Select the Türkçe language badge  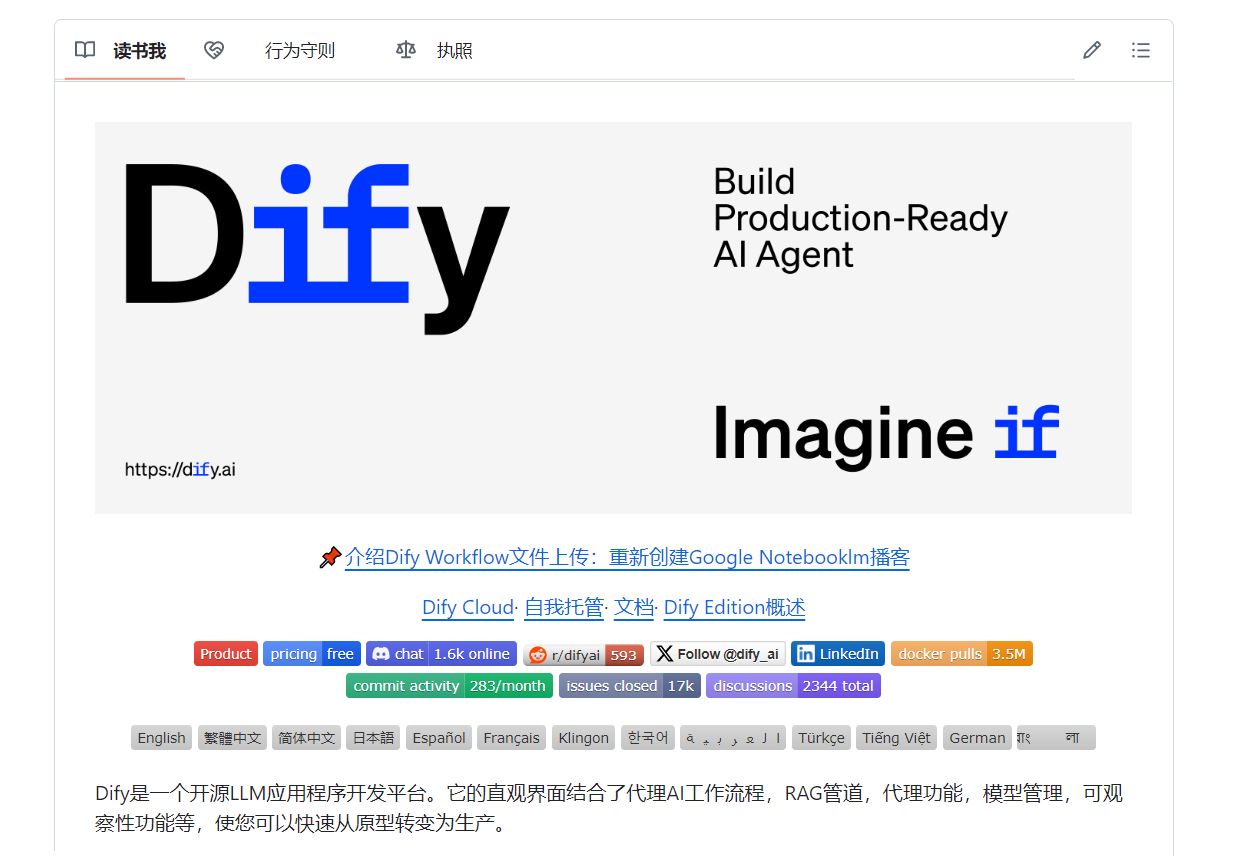[821, 738]
